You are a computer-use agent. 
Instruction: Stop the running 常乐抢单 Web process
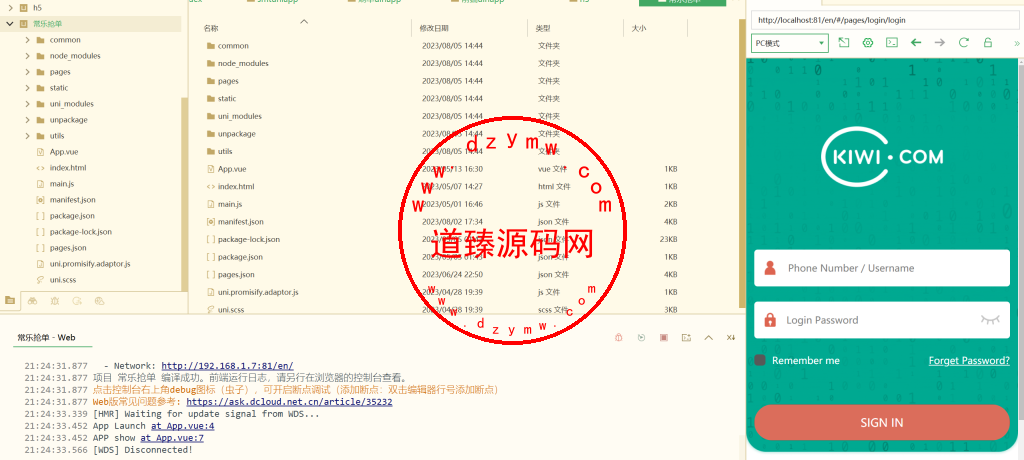coord(664,337)
